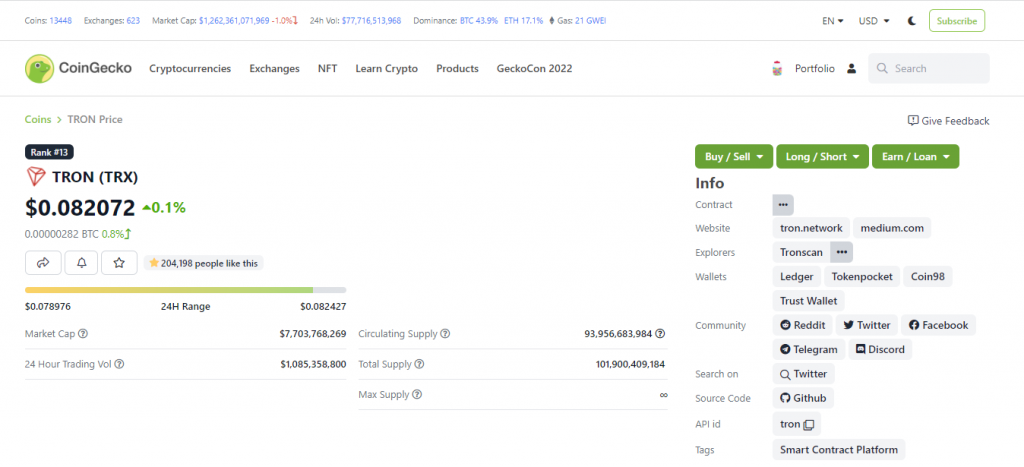Image resolution: width=1024 pixels, height=467 pixels.
Task: Click Exchanges count 623
Action: (133, 21)
